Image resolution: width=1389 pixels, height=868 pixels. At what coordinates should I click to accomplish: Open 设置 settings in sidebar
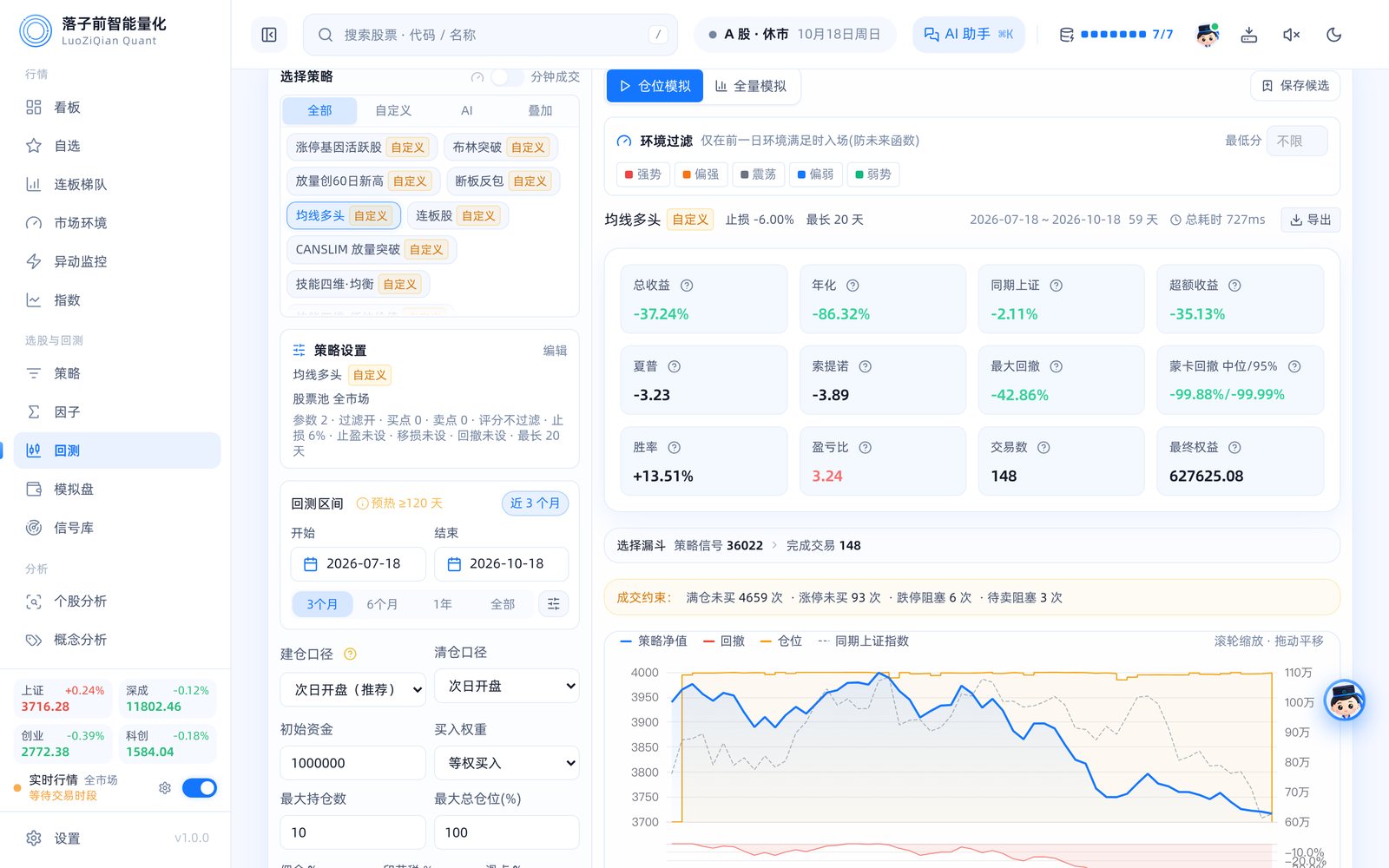(x=117, y=838)
